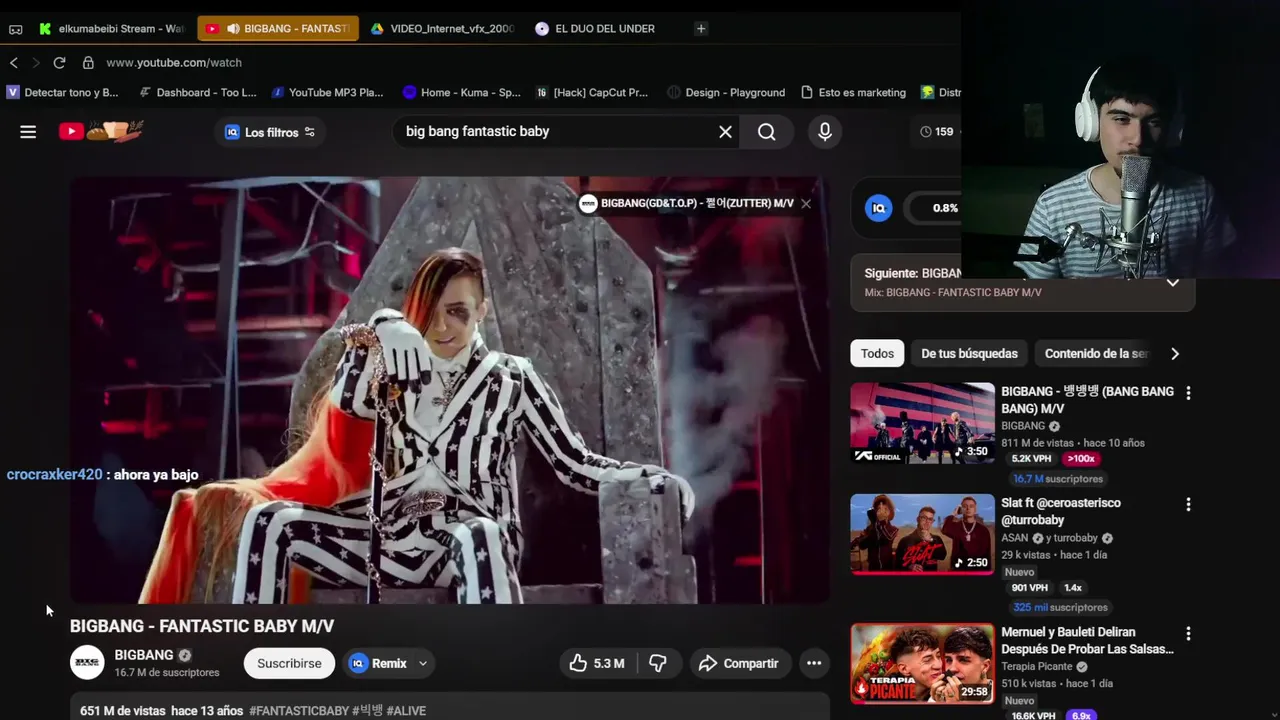Open YouTube MP3 Pla... bookmark
This screenshot has width=1280, height=720.
coord(327,92)
